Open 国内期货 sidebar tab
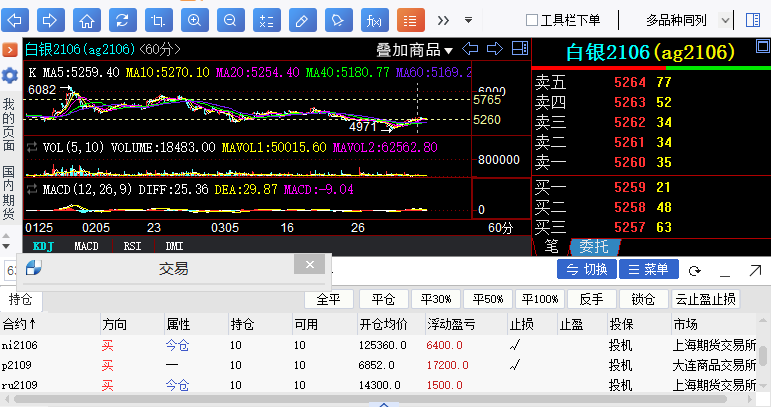This screenshot has width=771, height=407. 9,193
